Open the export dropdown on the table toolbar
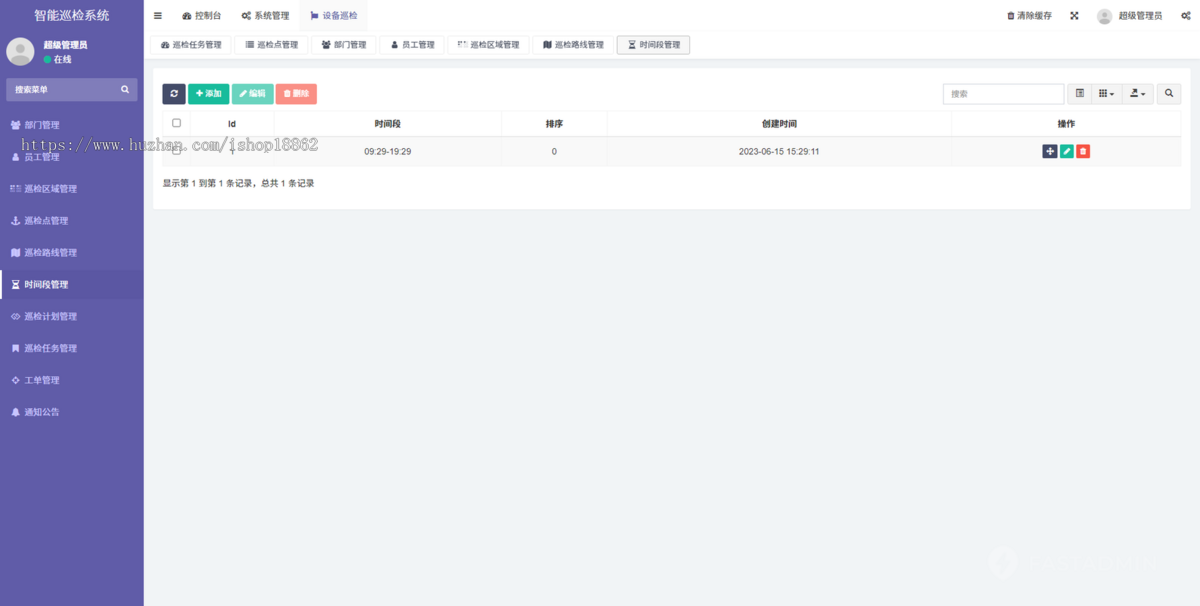The height and width of the screenshot is (606, 1200). point(1136,93)
